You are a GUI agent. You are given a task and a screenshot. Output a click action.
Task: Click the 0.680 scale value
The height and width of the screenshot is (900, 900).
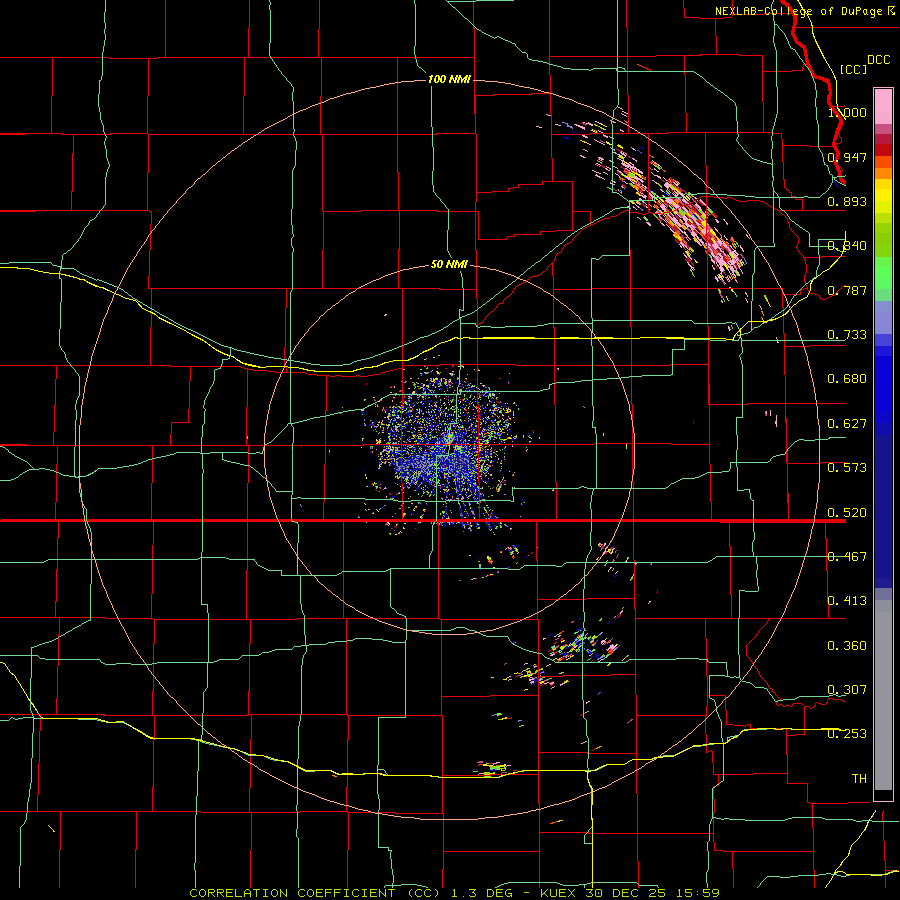[847, 379]
